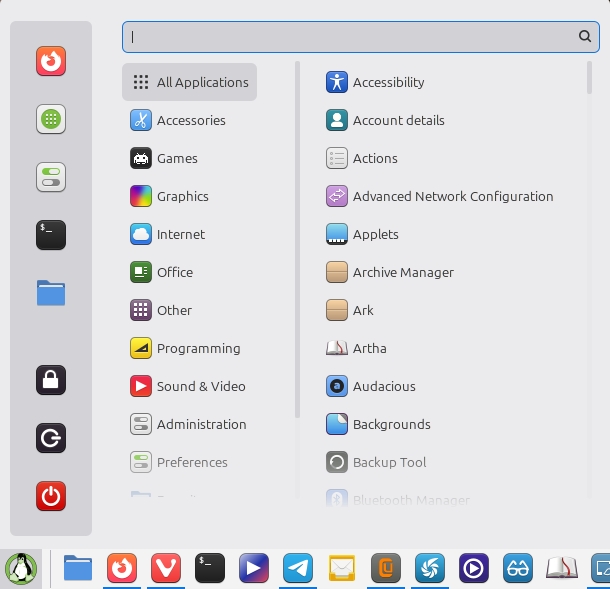The height and width of the screenshot is (589, 610).
Task: Launch Terminal from the favorites sidebar
Action: tap(51, 235)
